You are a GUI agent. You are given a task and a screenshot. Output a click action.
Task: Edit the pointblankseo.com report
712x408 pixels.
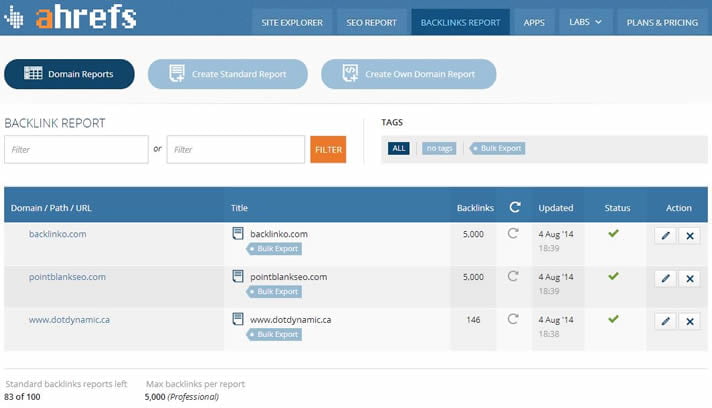pos(666,278)
